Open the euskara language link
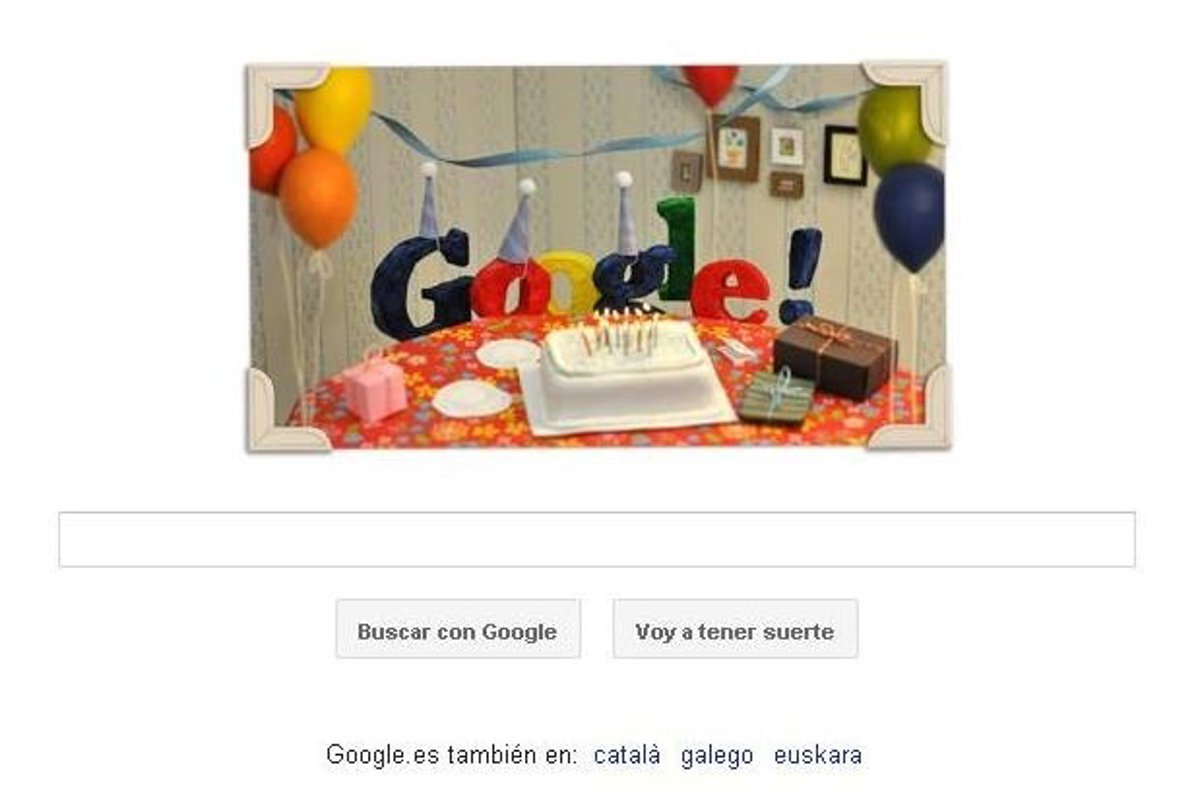This screenshot has height=806, width=1200. [818, 755]
